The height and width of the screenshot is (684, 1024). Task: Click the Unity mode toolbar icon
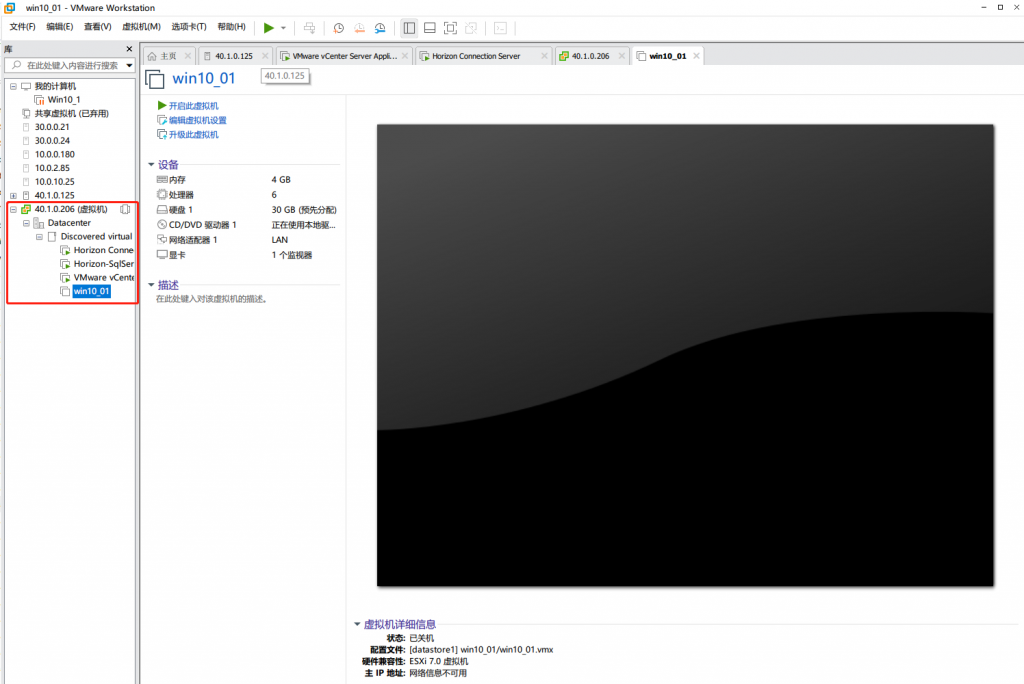[471, 28]
